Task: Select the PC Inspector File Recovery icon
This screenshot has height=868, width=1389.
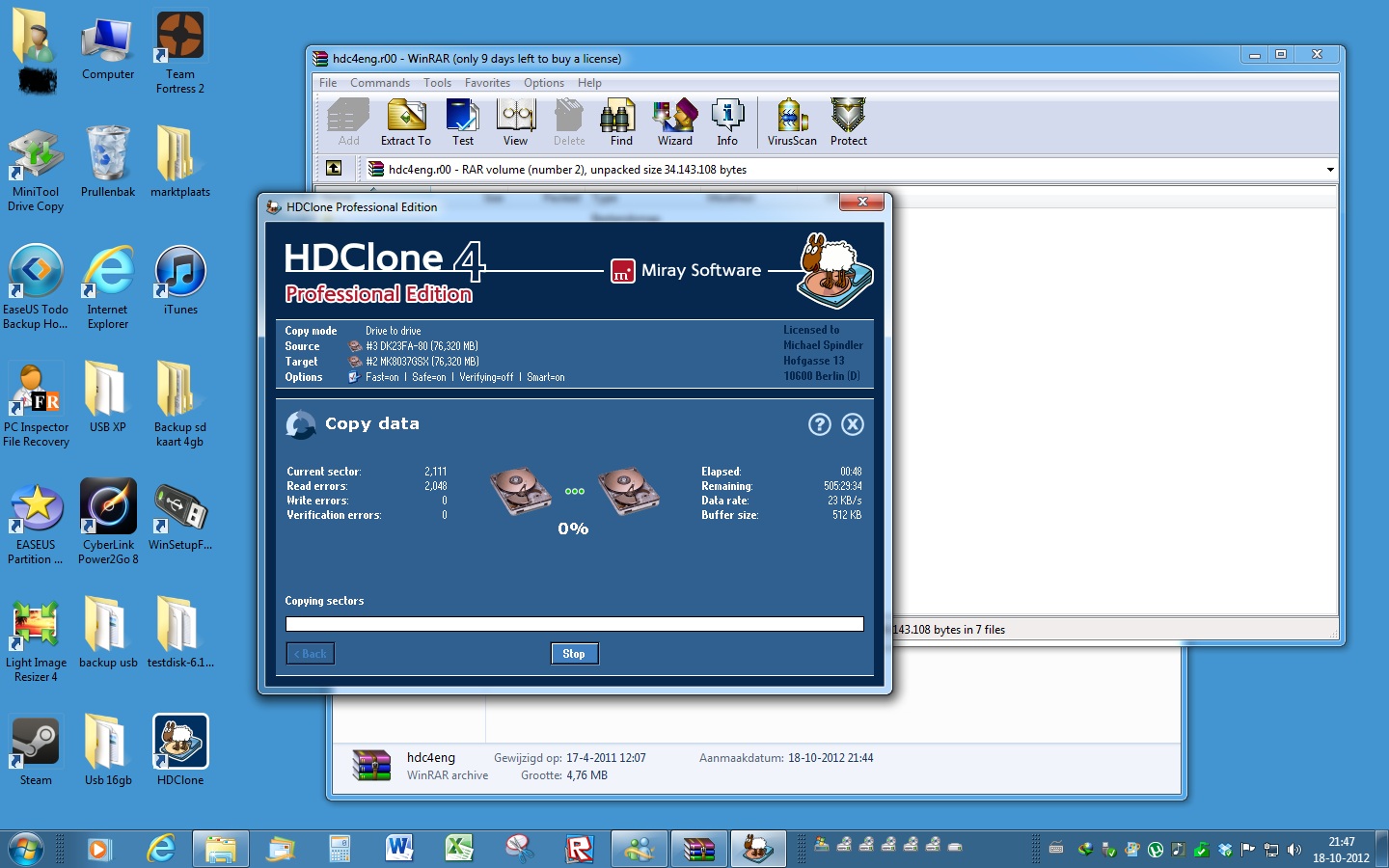Action: [36, 405]
